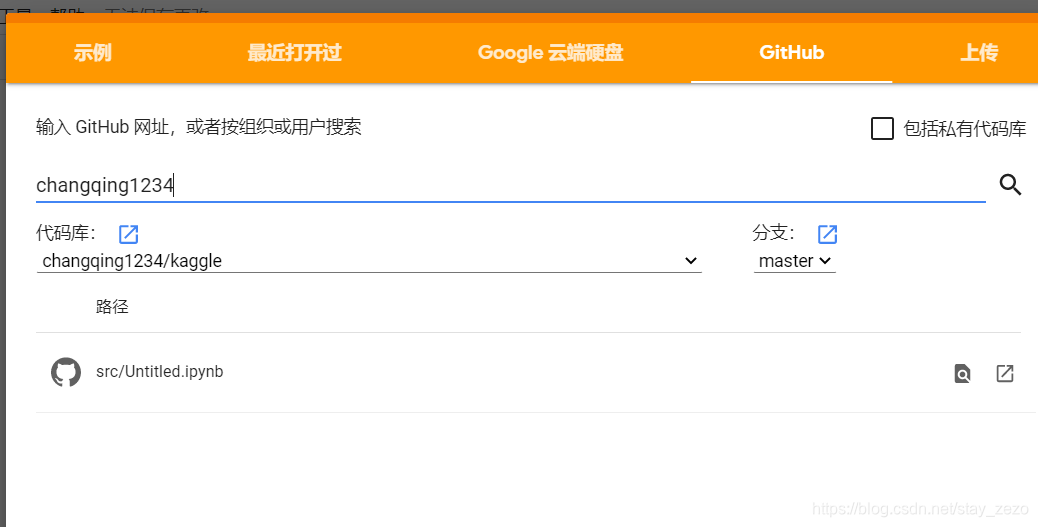Screen dimensions: 1038x527
Task: Focus the changqing1234 GitHub URL input field
Action: point(510,185)
